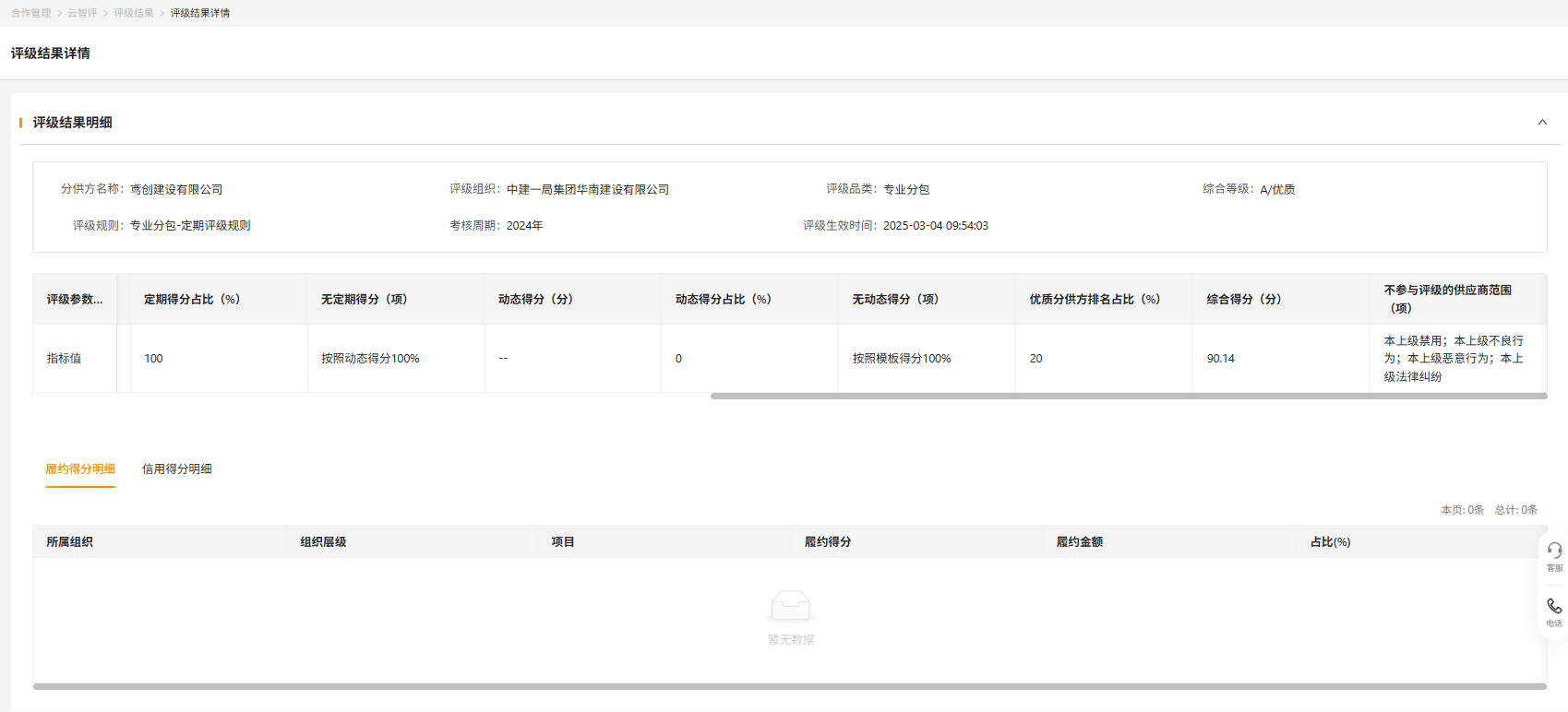Click the 组织层级 column header

pyautogui.click(x=323, y=542)
